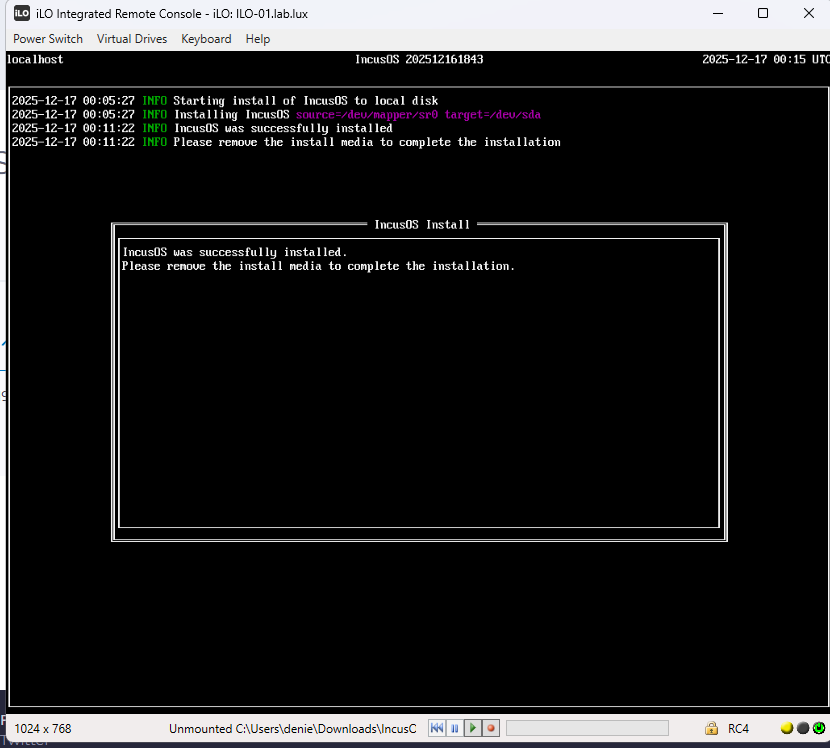Screen dimensions: 830x748
Task: Click the yellow status indicator light
Action: pos(786,729)
